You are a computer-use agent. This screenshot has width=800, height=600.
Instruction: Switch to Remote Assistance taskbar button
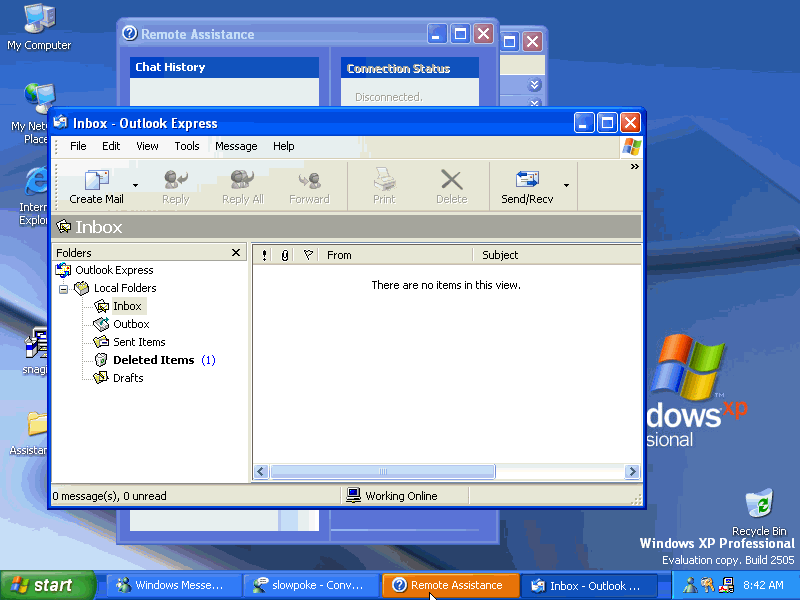pyautogui.click(x=451, y=585)
